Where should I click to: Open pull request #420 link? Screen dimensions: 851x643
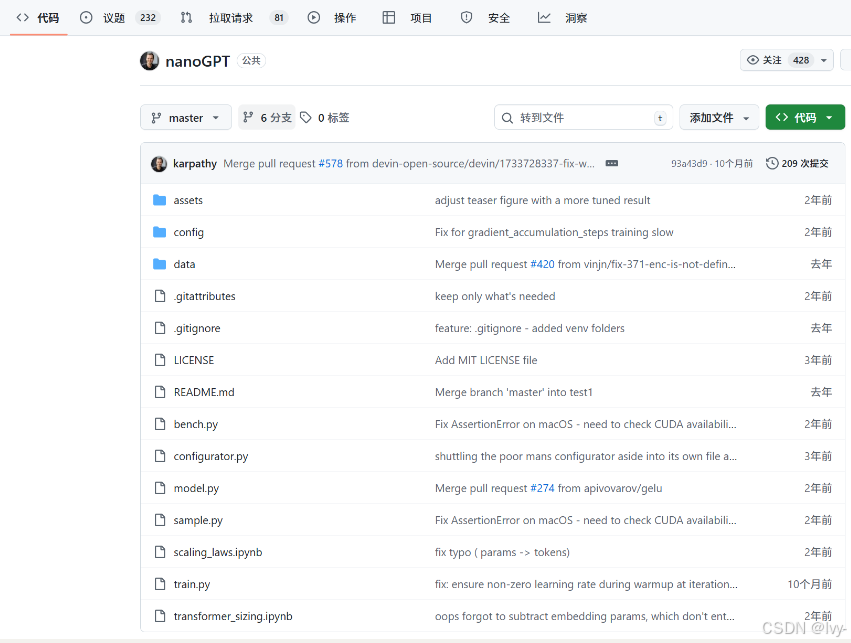click(x=542, y=264)
